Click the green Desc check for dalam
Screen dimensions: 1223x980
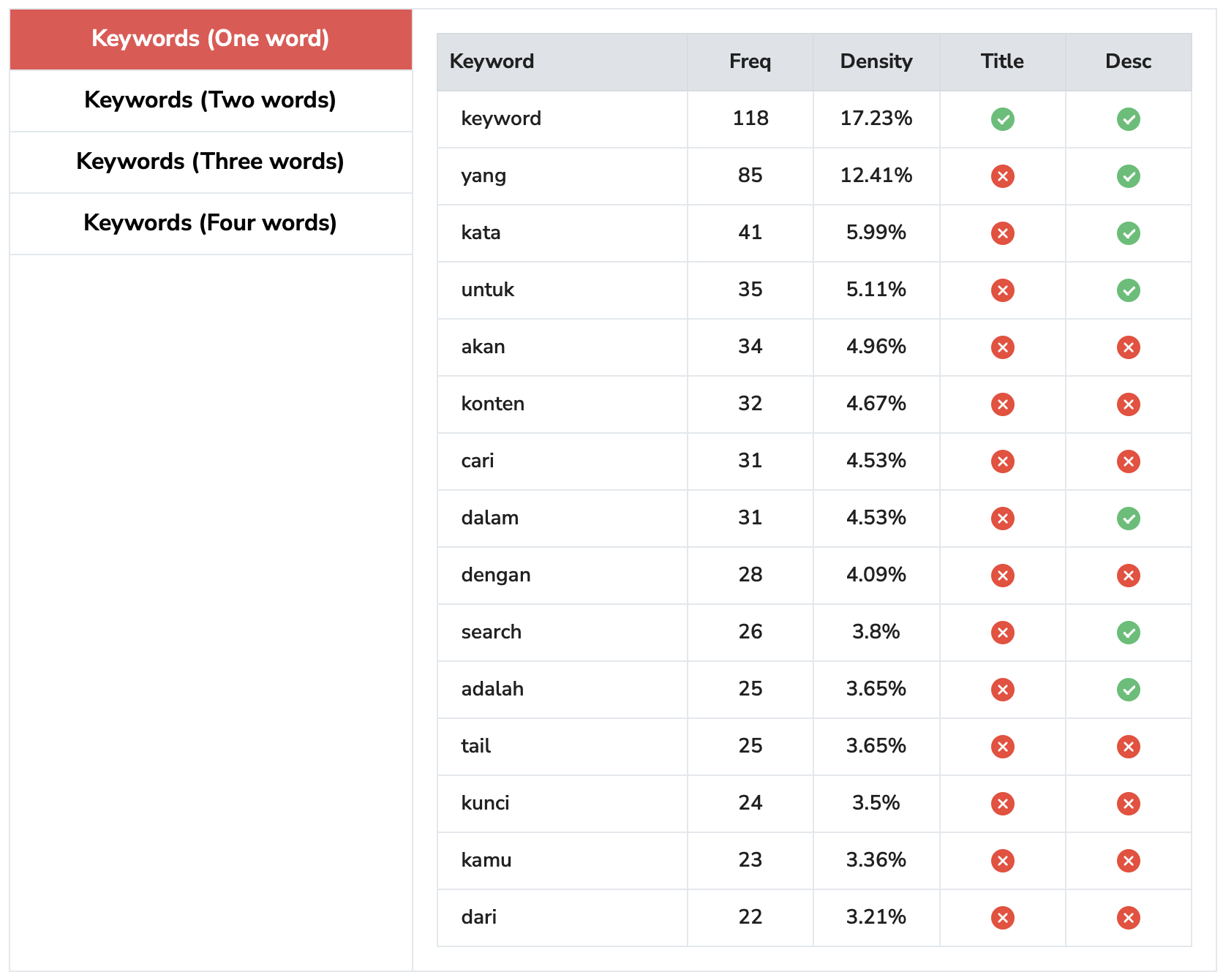1129,519
